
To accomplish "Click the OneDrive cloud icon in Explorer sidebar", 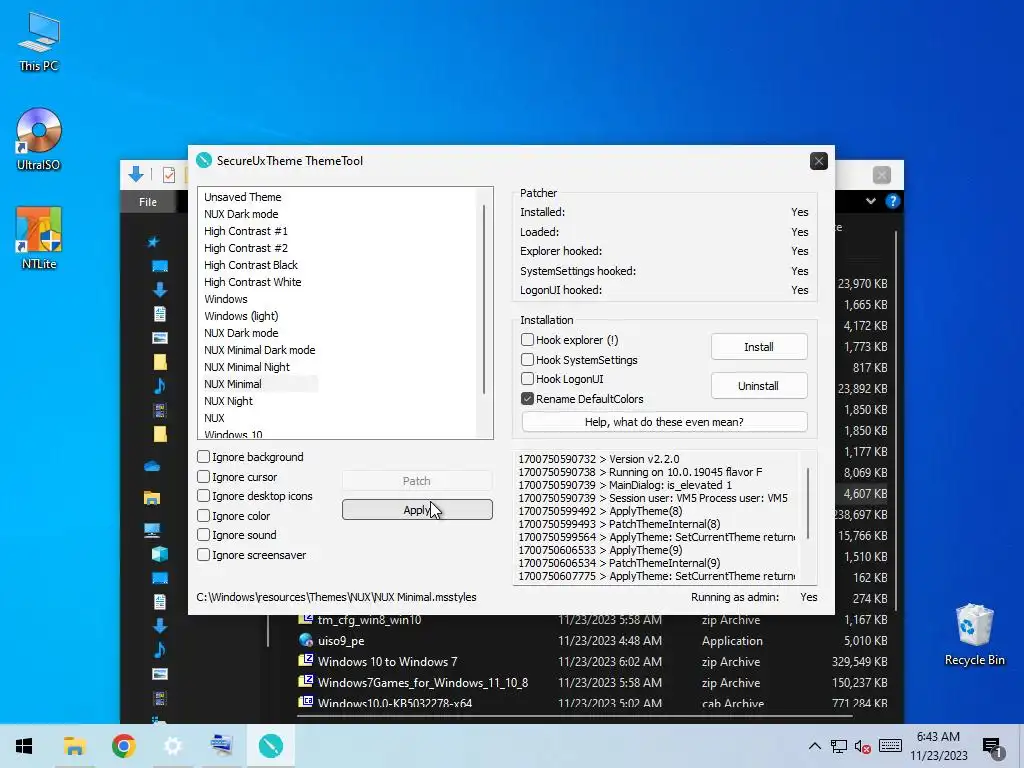I will pyautogui.click(x=152, y=466).
